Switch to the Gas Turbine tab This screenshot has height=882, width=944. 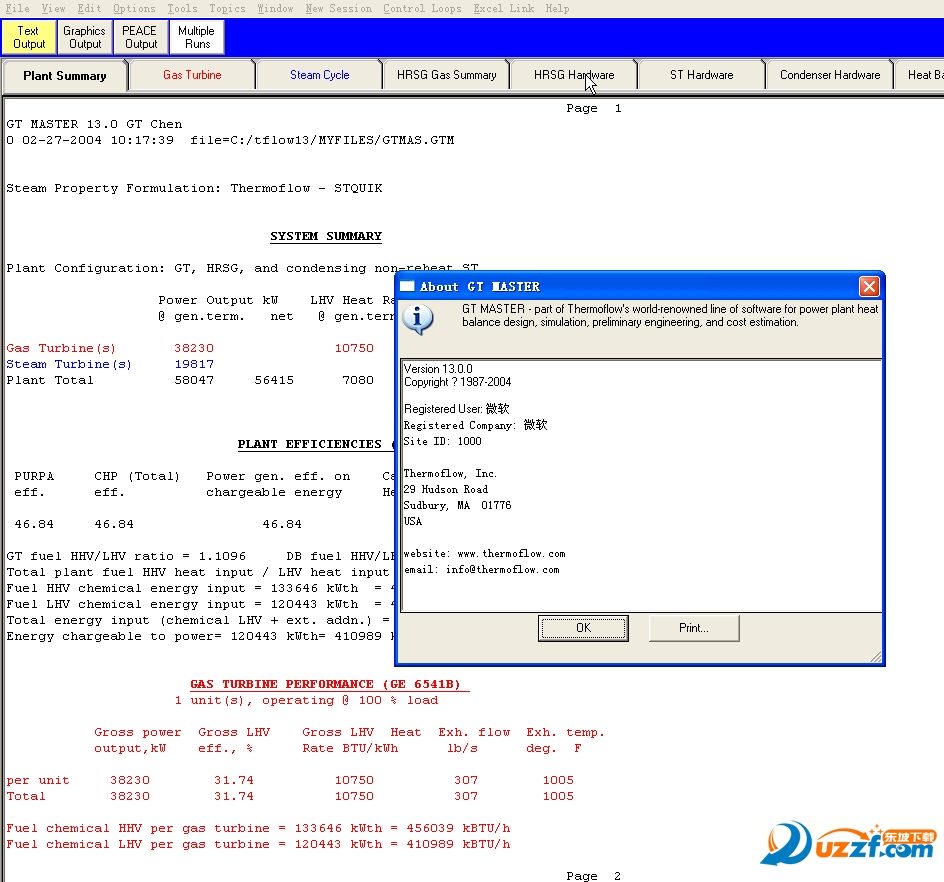point(192,75)
